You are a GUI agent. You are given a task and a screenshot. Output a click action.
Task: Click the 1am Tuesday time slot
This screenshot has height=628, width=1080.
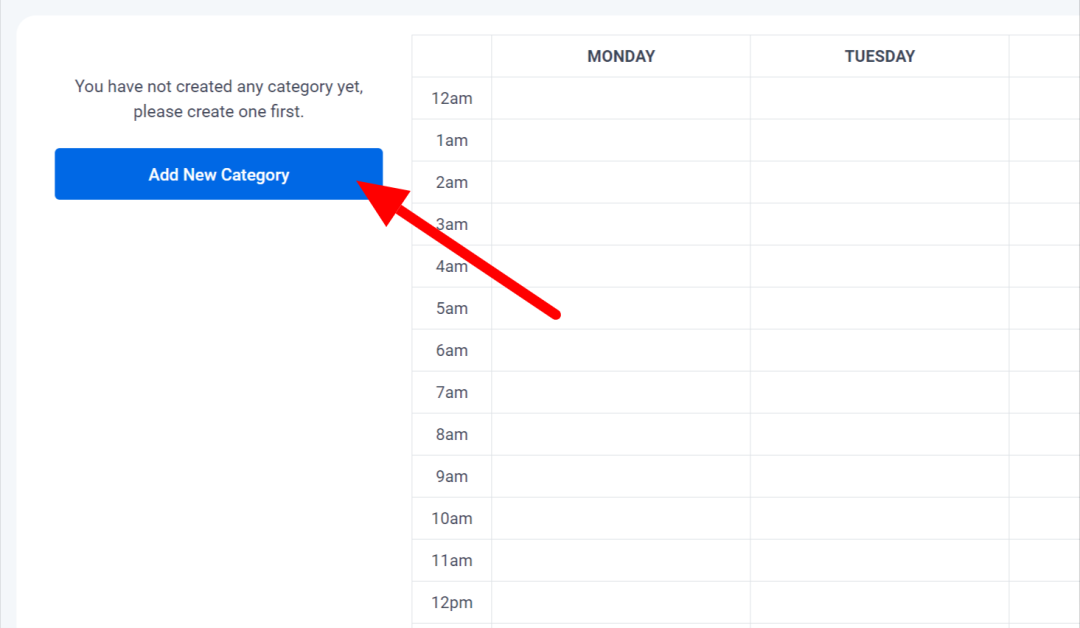click(x=879, y=140)
